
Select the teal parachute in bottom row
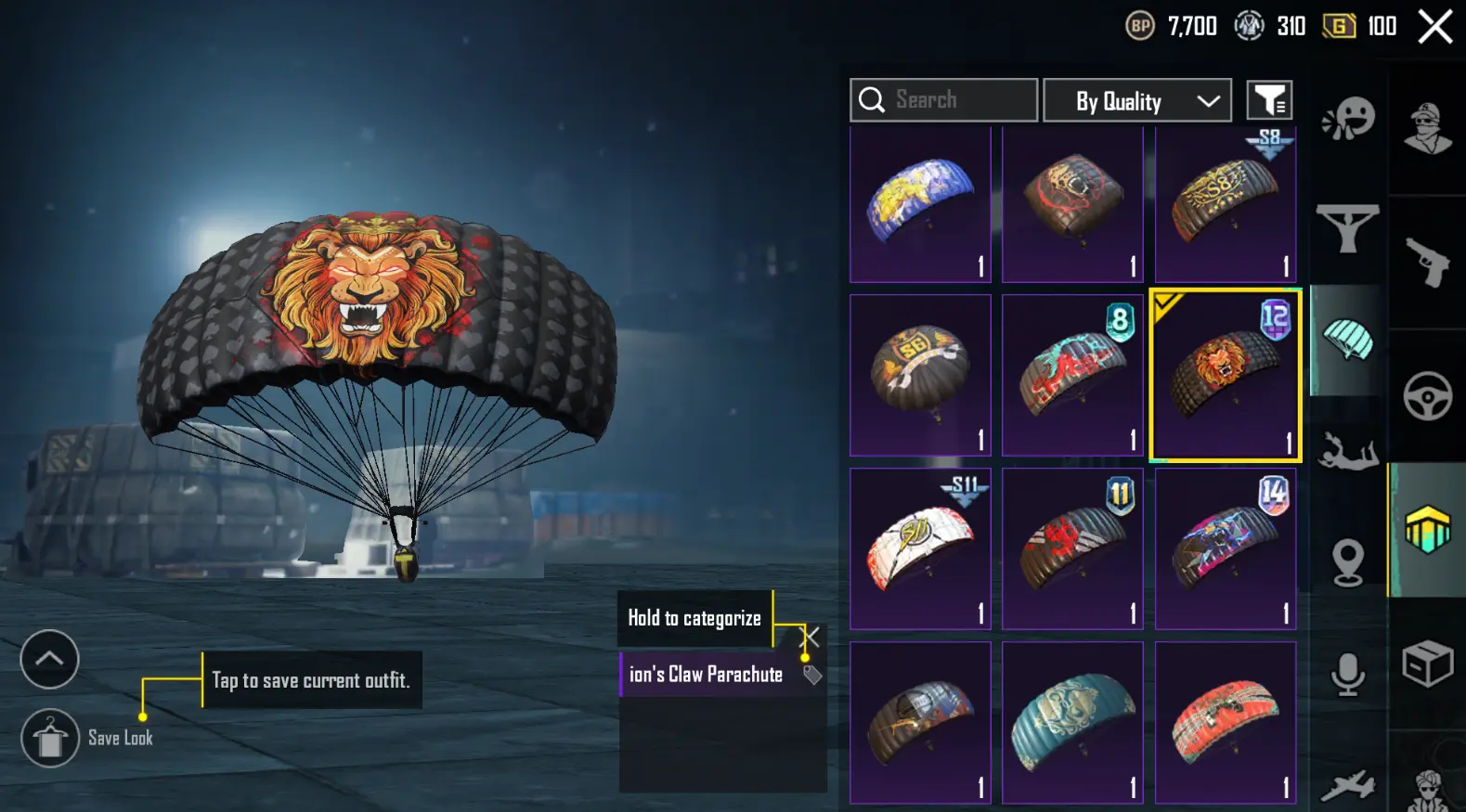click(1072, 722)
